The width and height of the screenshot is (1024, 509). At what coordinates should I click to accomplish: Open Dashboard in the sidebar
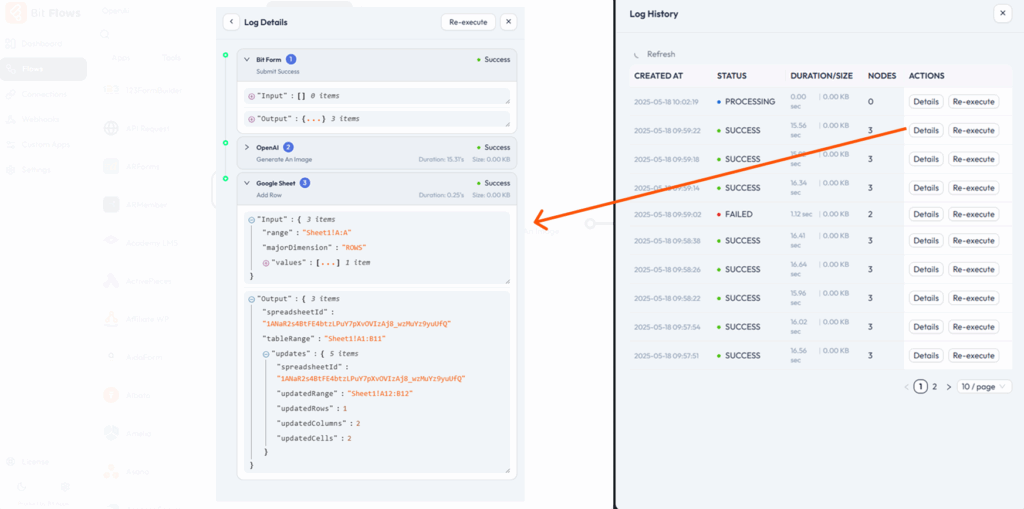click(x=42, y=44)
